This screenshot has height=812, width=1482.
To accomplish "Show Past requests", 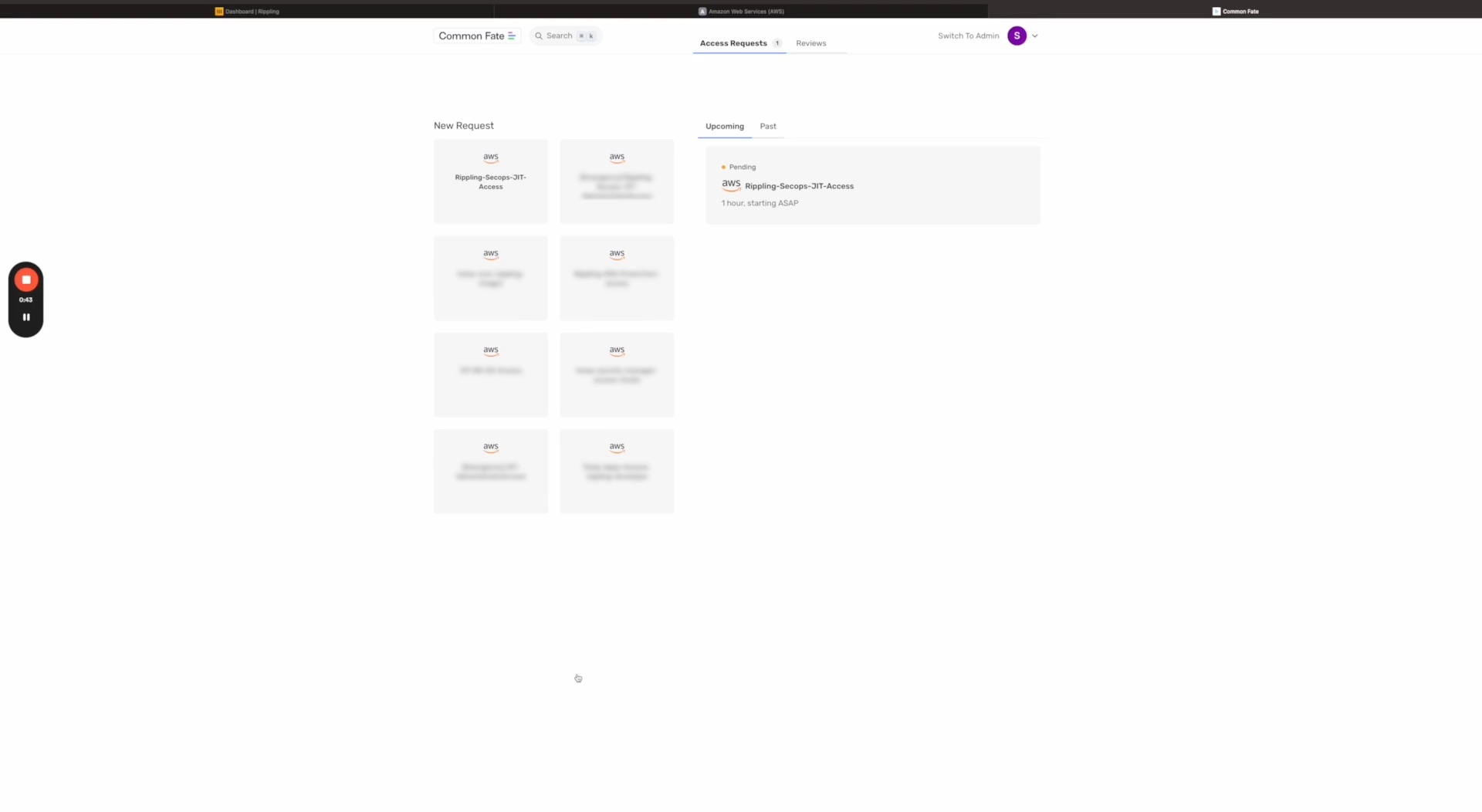I will (767, 127).
